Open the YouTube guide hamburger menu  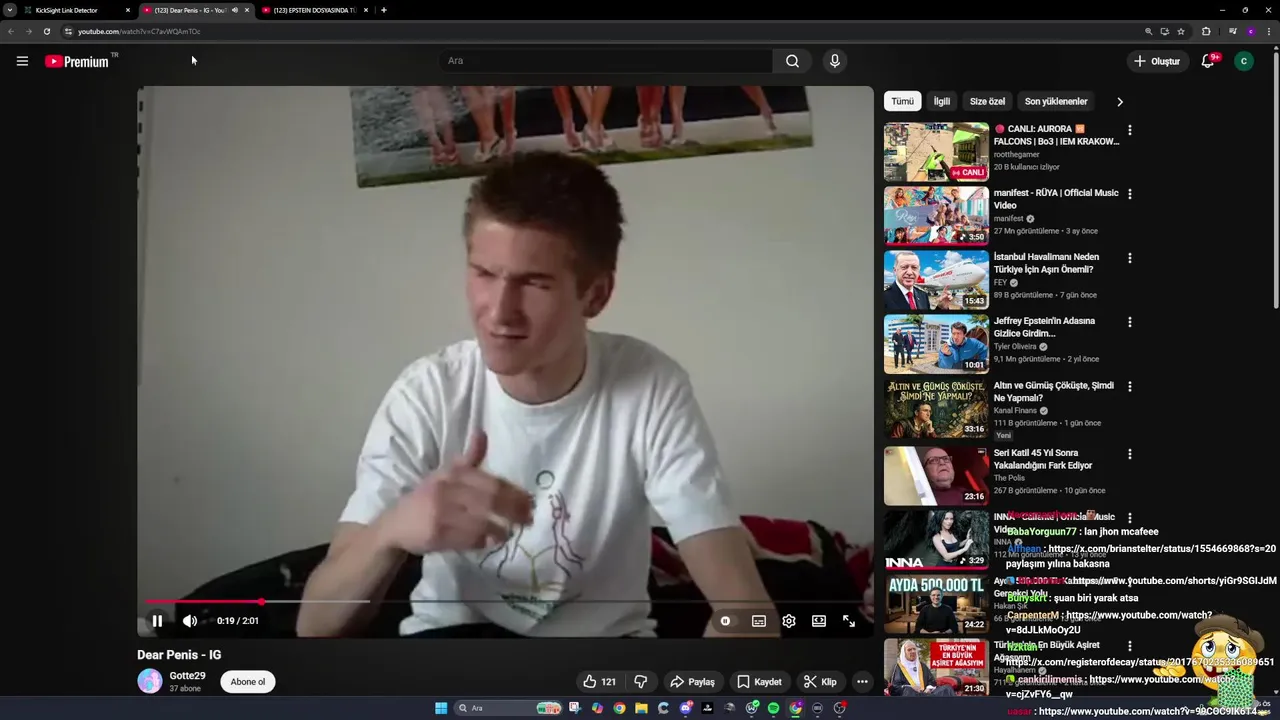coord(22,61)
